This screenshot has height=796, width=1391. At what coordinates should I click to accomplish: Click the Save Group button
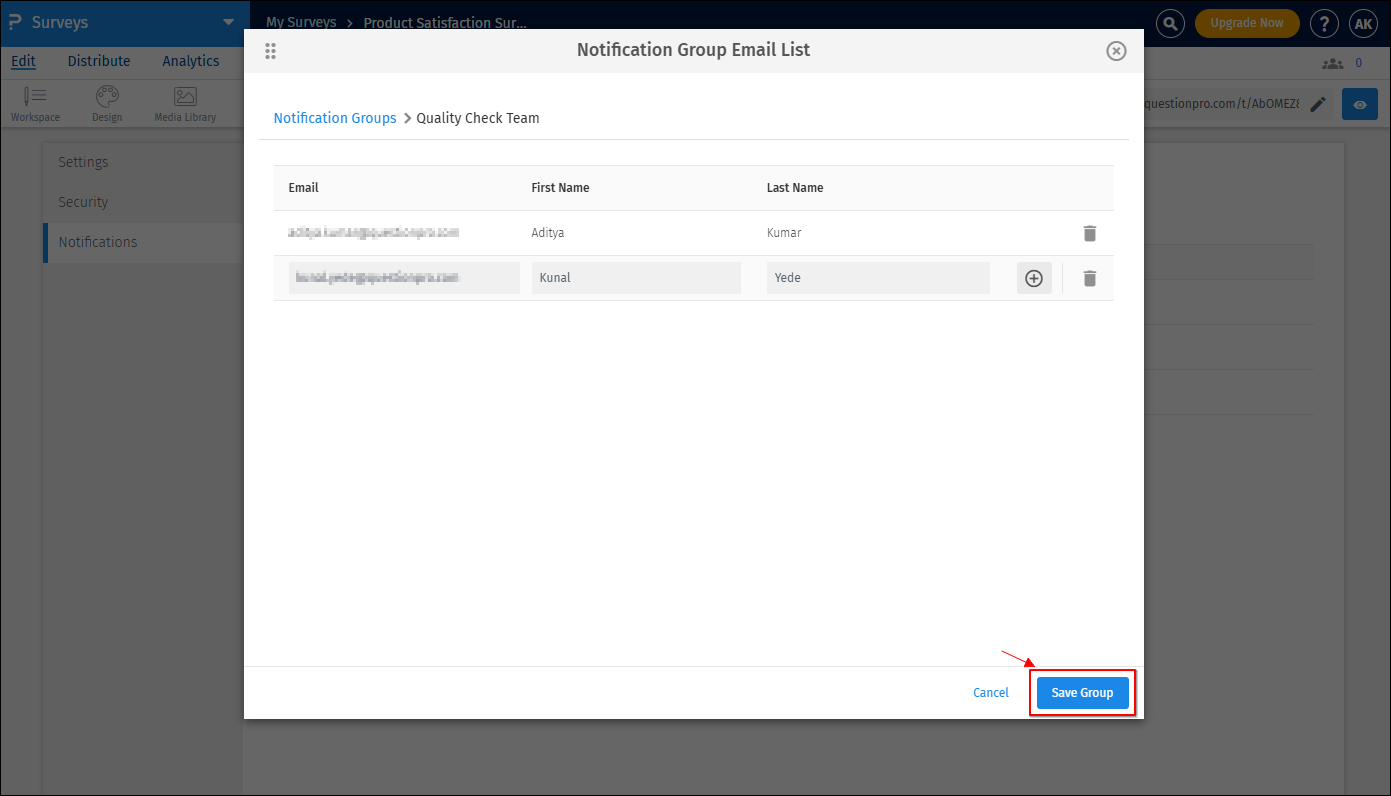pos(1082,693)
